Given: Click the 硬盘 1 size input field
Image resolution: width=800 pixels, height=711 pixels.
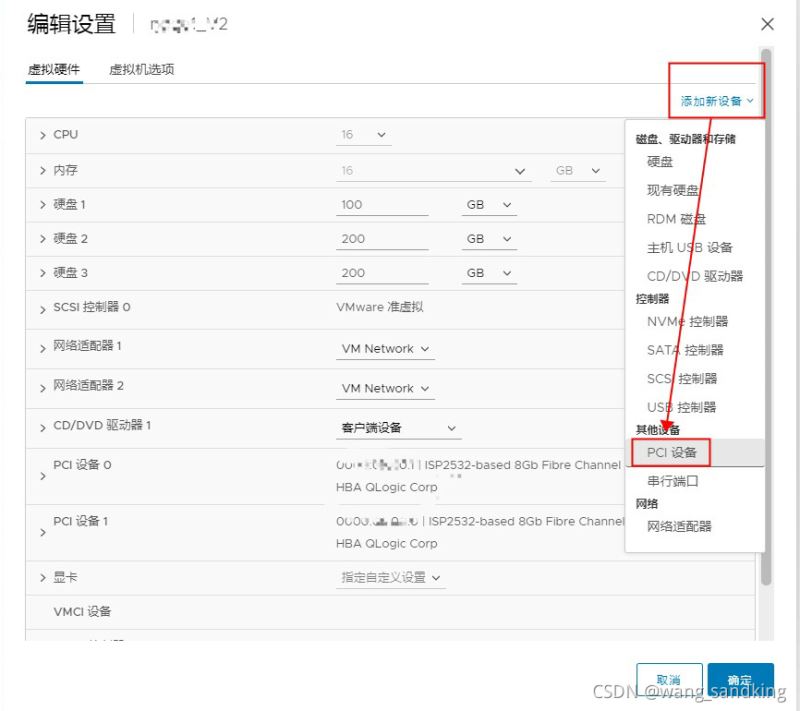Looking at the screenshot, I should pos(383,205).
